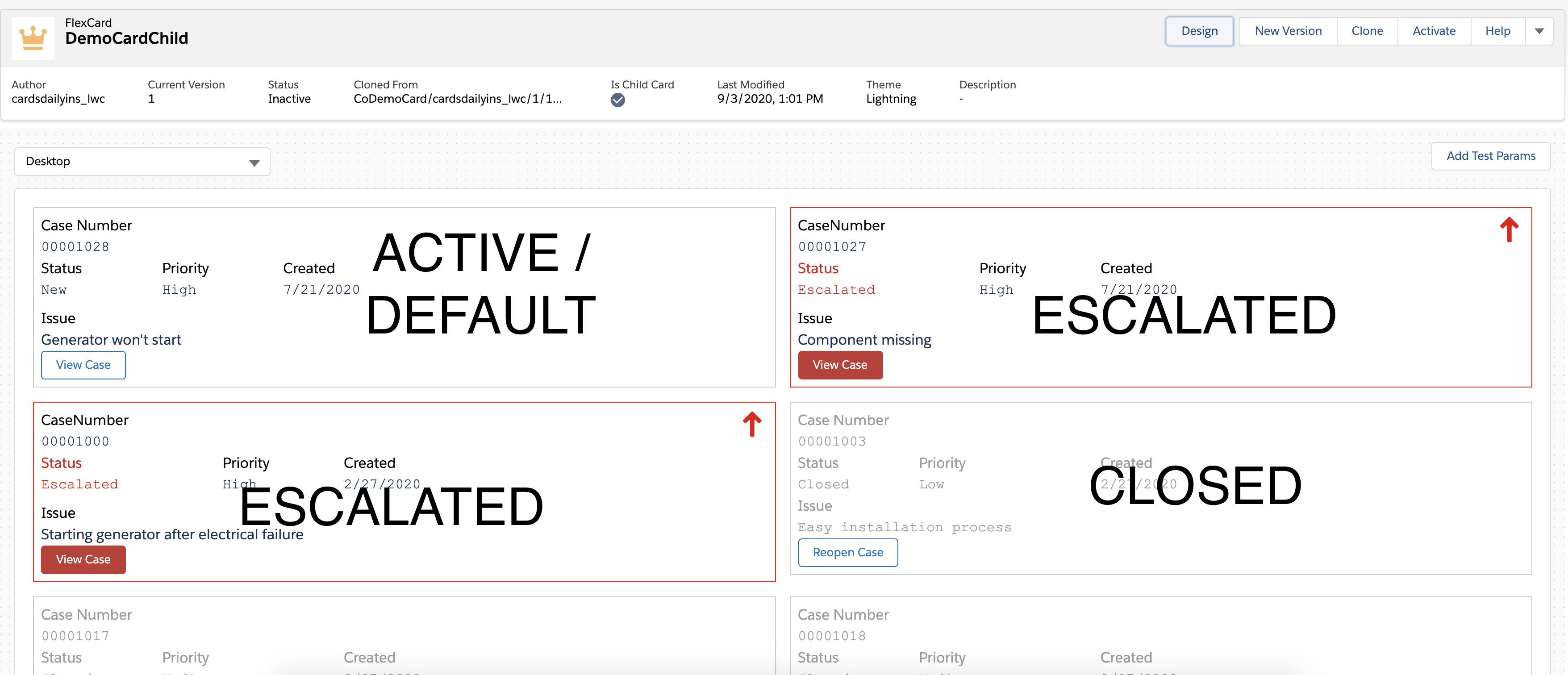This screenshot has width=1568, height=675.
Task: Activate the FlexCard
Action: pos(1434,31)
